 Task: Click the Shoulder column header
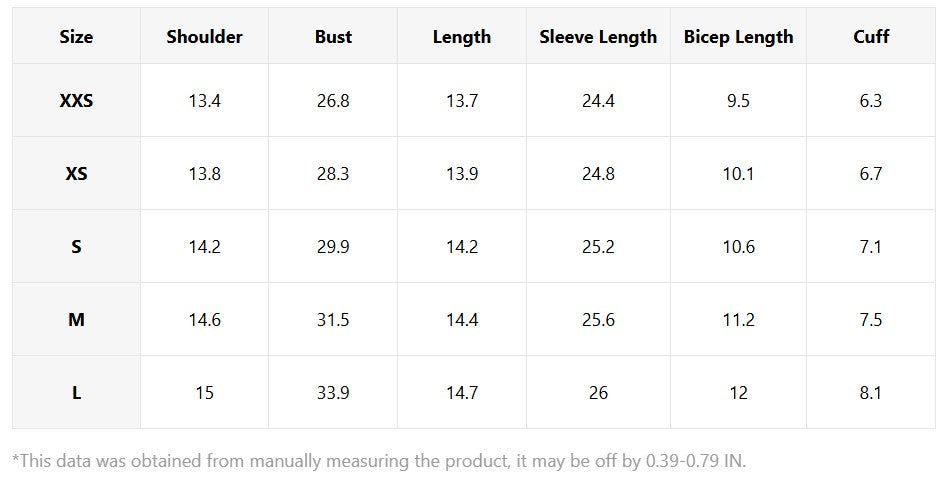(204, 37)
